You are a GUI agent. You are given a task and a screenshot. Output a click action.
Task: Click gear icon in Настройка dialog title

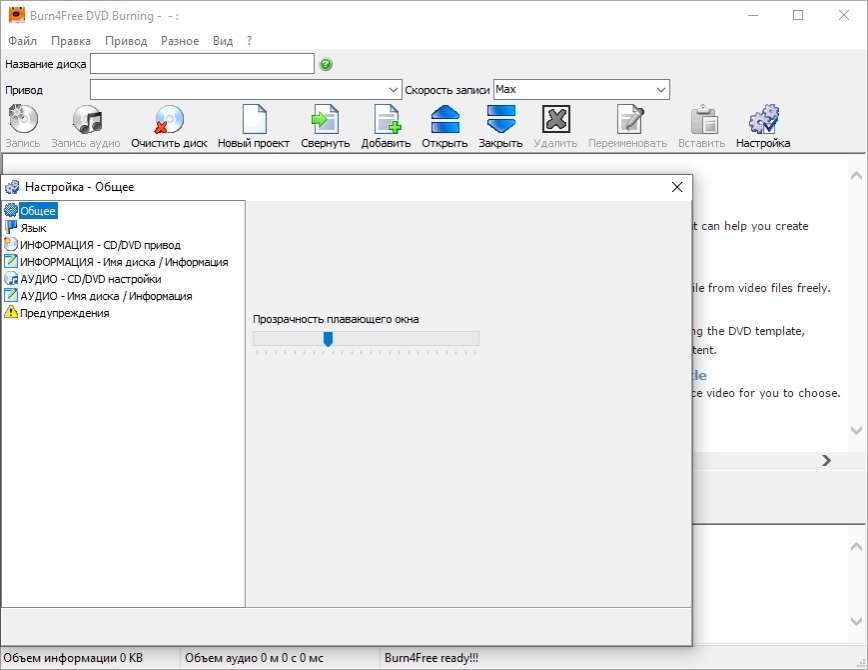point(12,187)
